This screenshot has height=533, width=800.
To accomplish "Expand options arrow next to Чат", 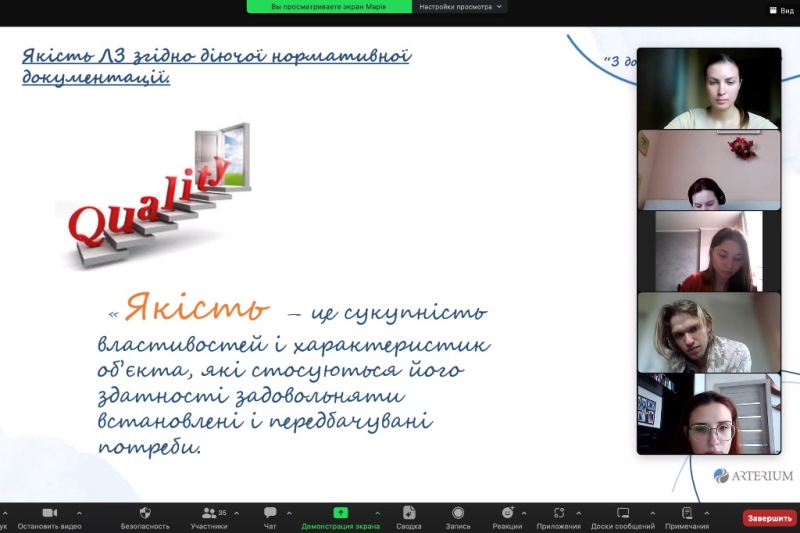I will (289, 513).
